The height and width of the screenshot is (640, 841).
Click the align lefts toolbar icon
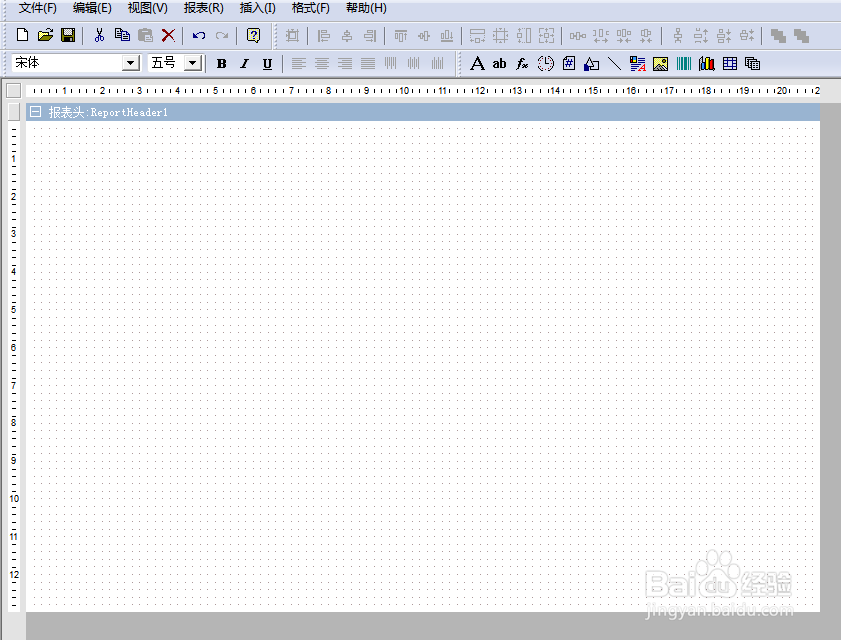pyautogui.click(x=323, y=36)
